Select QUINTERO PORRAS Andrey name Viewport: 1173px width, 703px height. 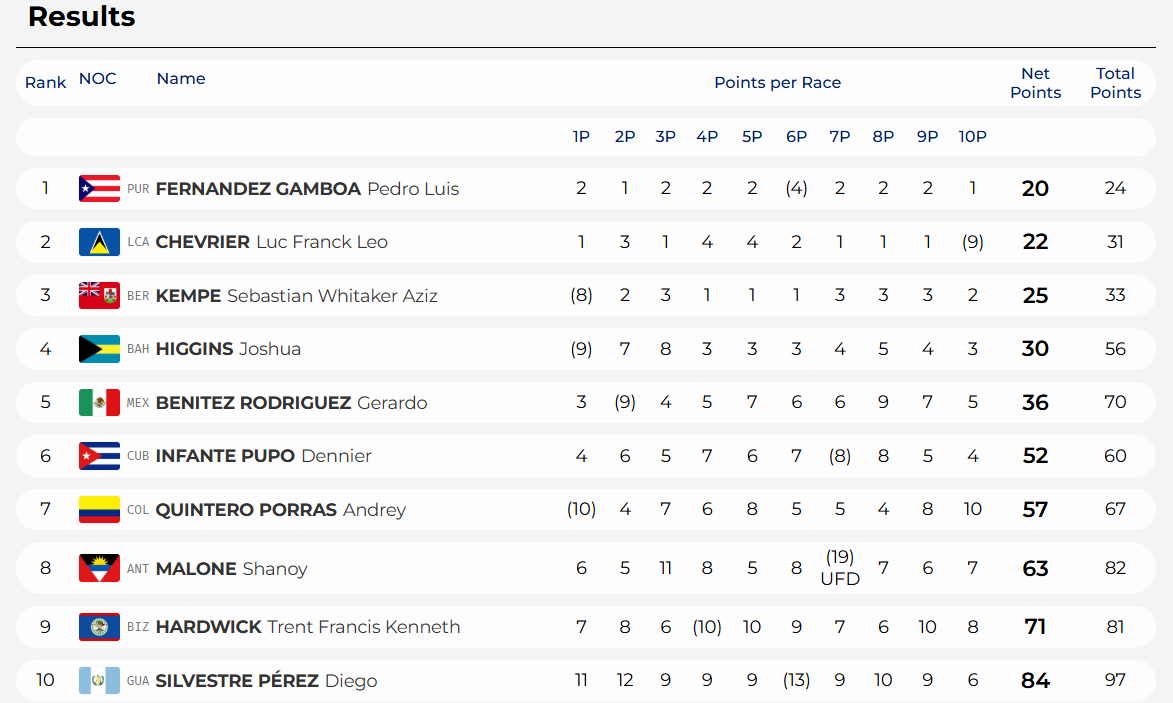[x=281, y=509]
